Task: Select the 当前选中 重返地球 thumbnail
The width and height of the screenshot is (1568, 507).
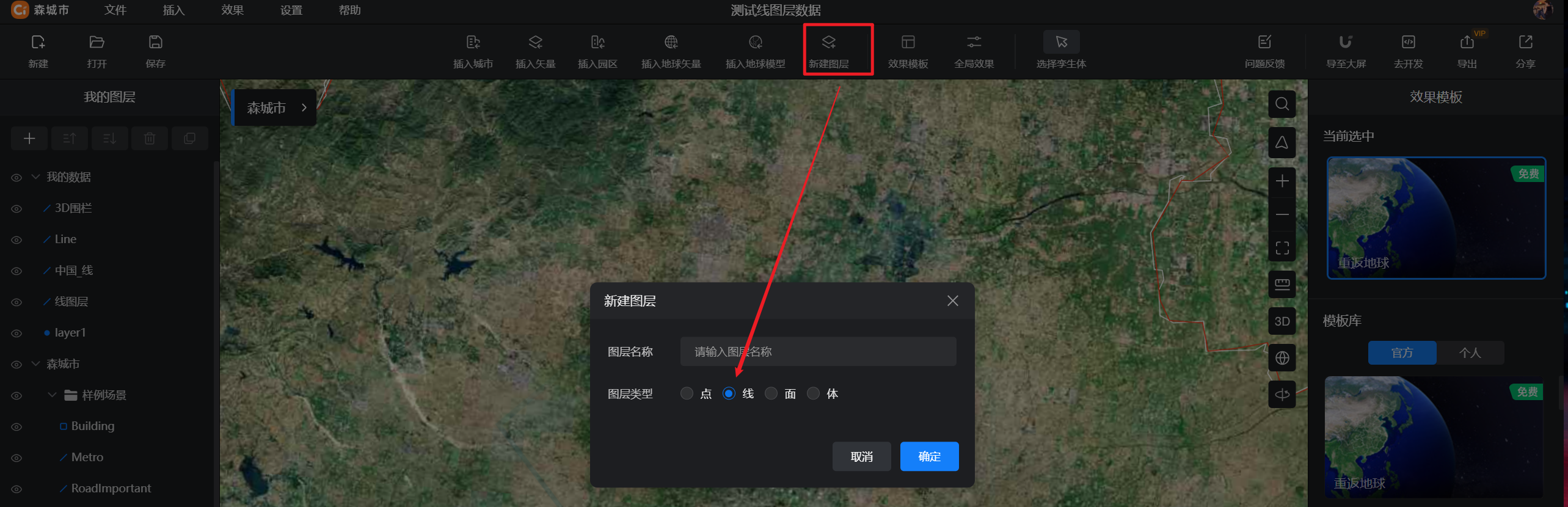Action: (x=1436, y=218)
